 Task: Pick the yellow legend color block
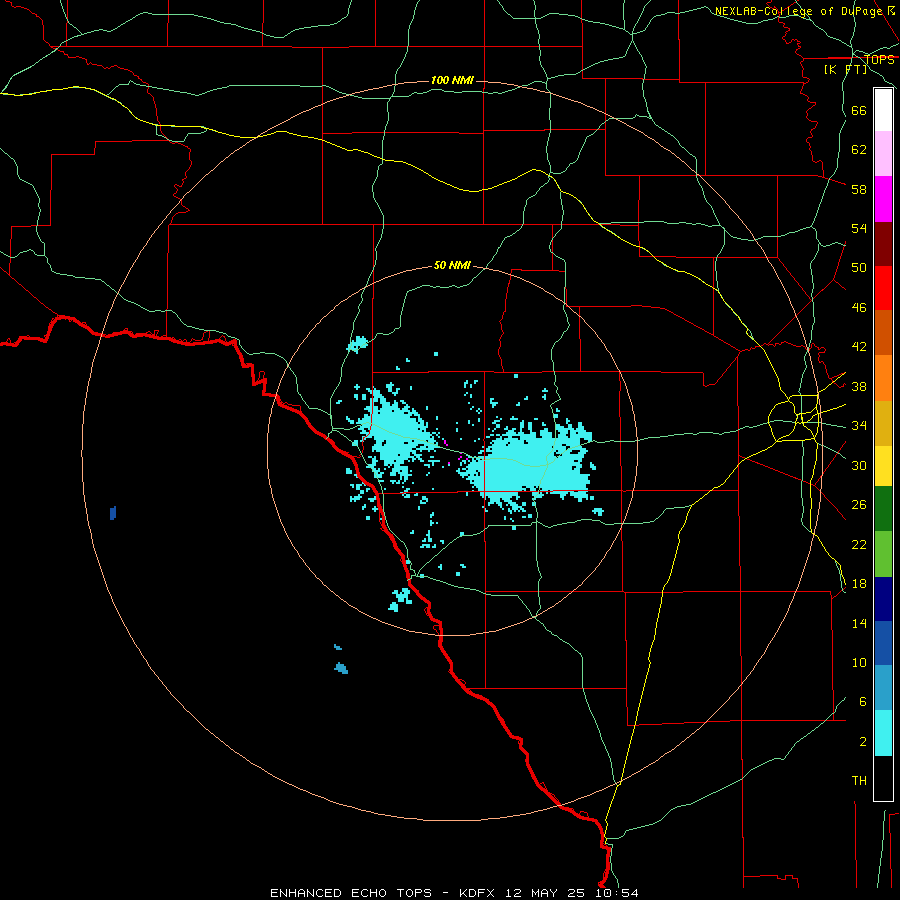coord(883,466)
